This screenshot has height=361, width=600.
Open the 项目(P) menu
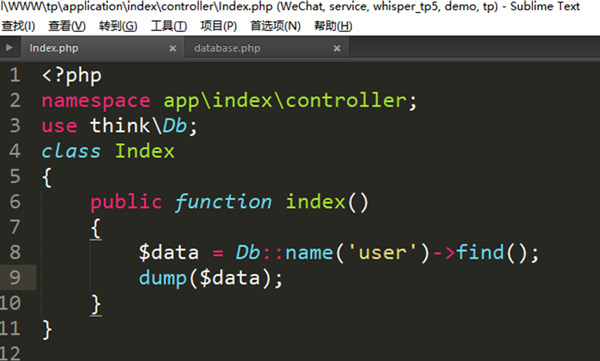point(218,26)
